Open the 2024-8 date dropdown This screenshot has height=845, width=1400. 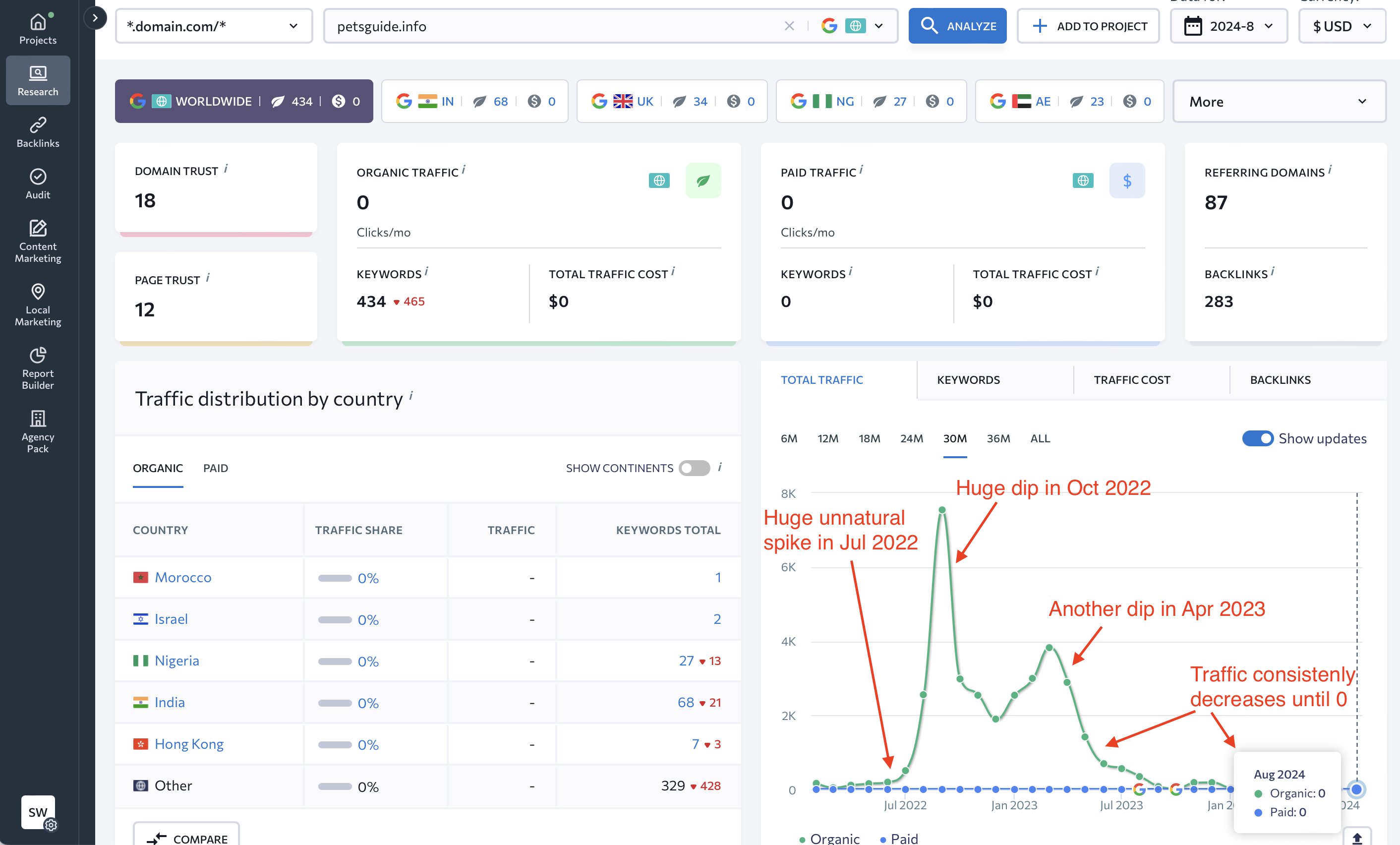tap(1228, 26)
